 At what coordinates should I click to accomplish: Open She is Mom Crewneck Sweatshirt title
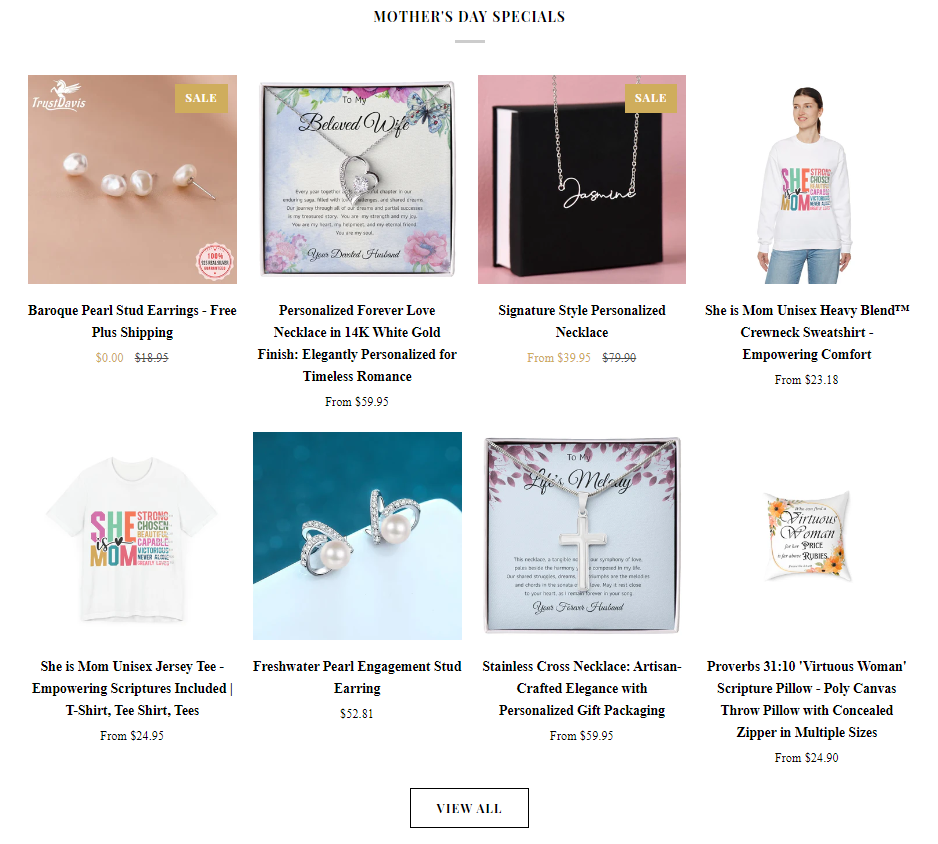[x=807, y=332]
